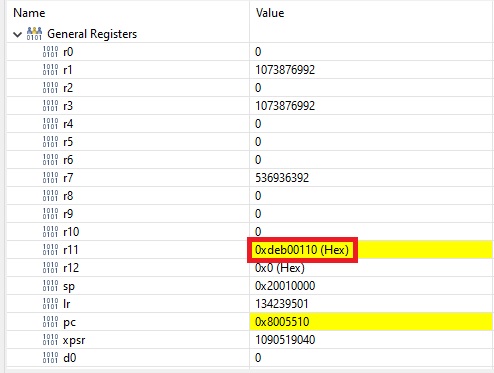Click the Name column header

[x=29, y=13]
